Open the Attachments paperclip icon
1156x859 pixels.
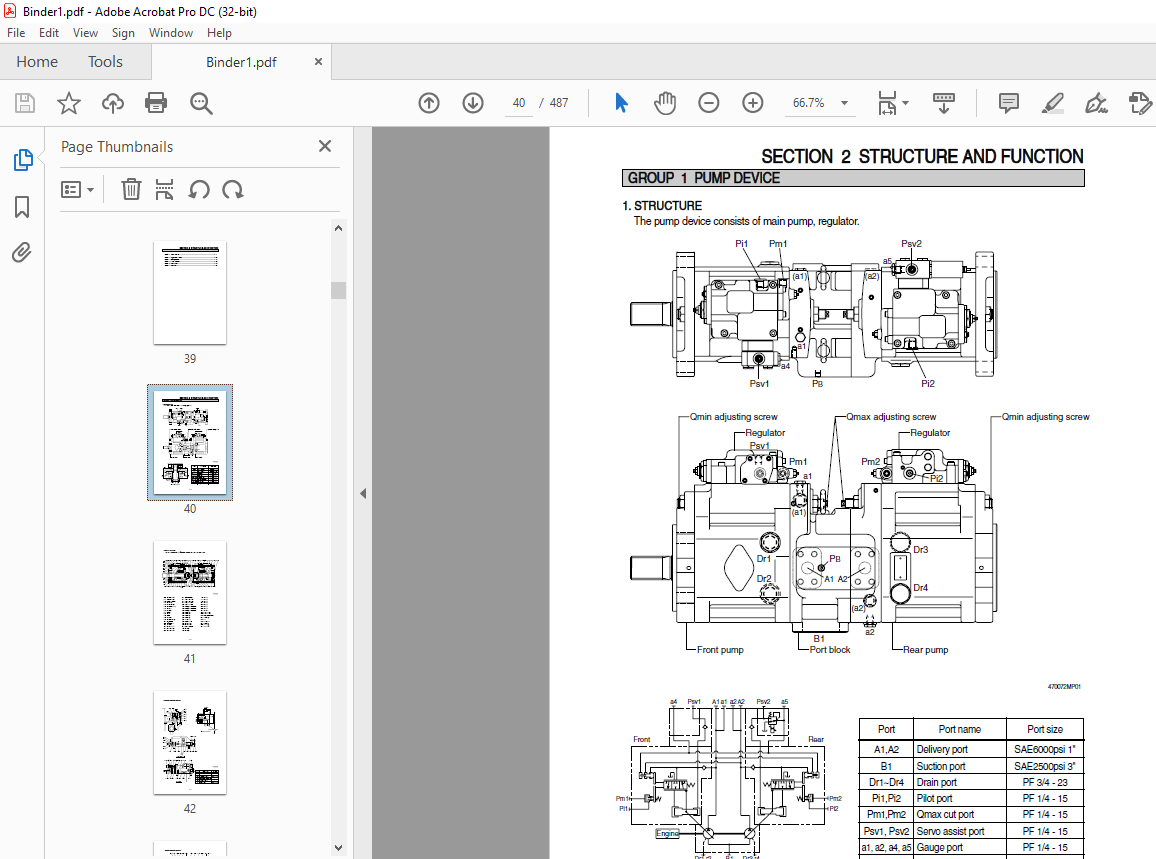click(x=22, y=253)
